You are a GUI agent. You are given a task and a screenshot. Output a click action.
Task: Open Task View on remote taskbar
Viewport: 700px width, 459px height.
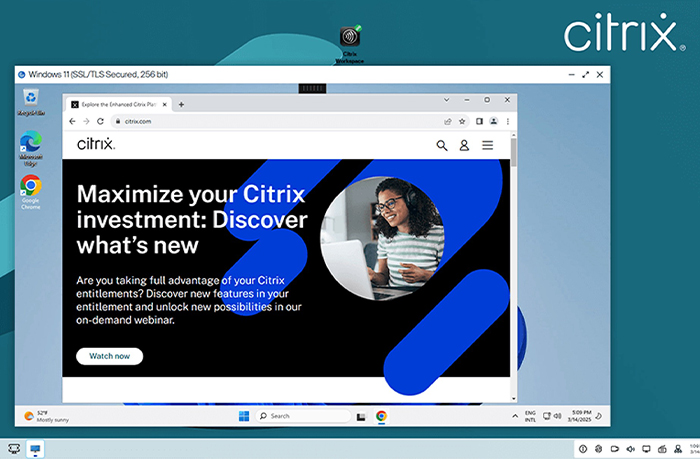pos(361,417)
